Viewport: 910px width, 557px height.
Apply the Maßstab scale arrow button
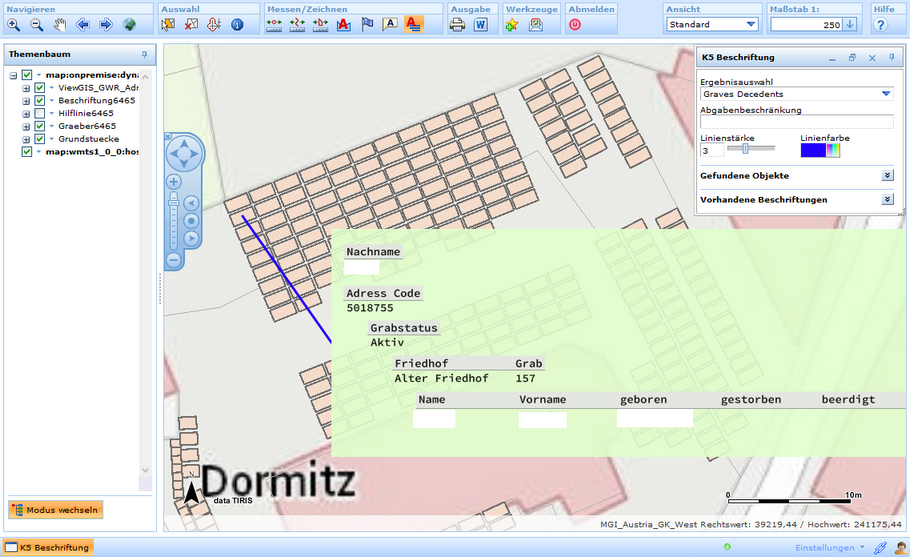pyautogui.click(x=850, y=24)
